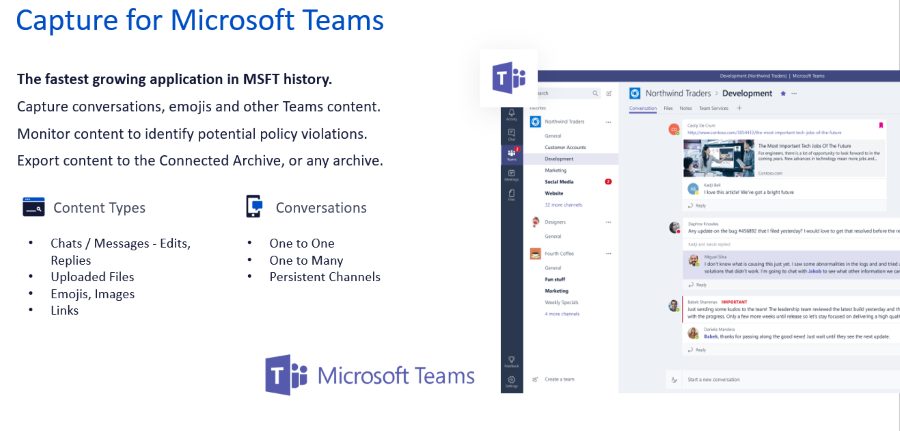
Task: Open the Settings gear icon
Action: click(x=511, y=379)
